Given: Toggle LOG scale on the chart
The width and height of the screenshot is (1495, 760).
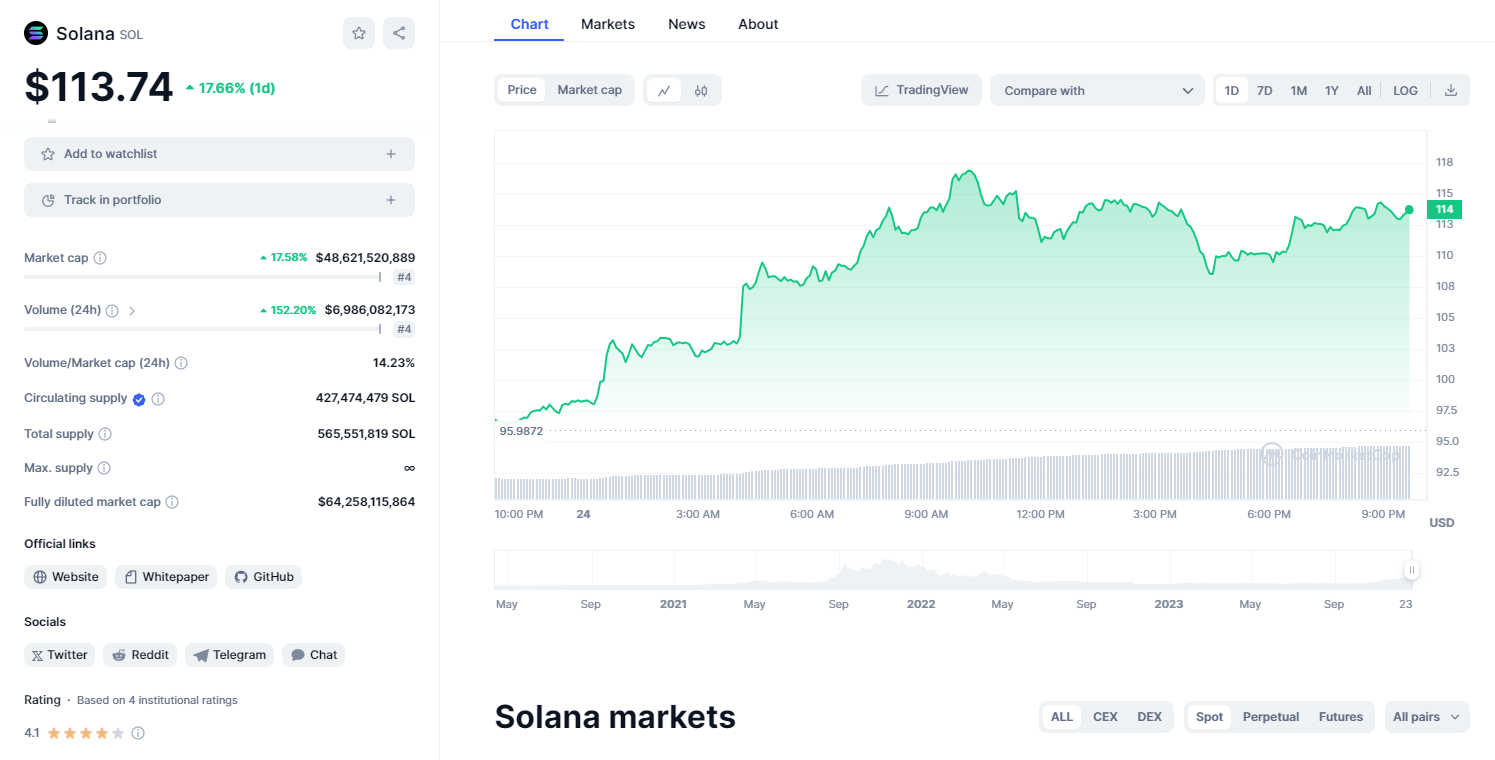Looking at the screenshot, I should click(1405, 90).
